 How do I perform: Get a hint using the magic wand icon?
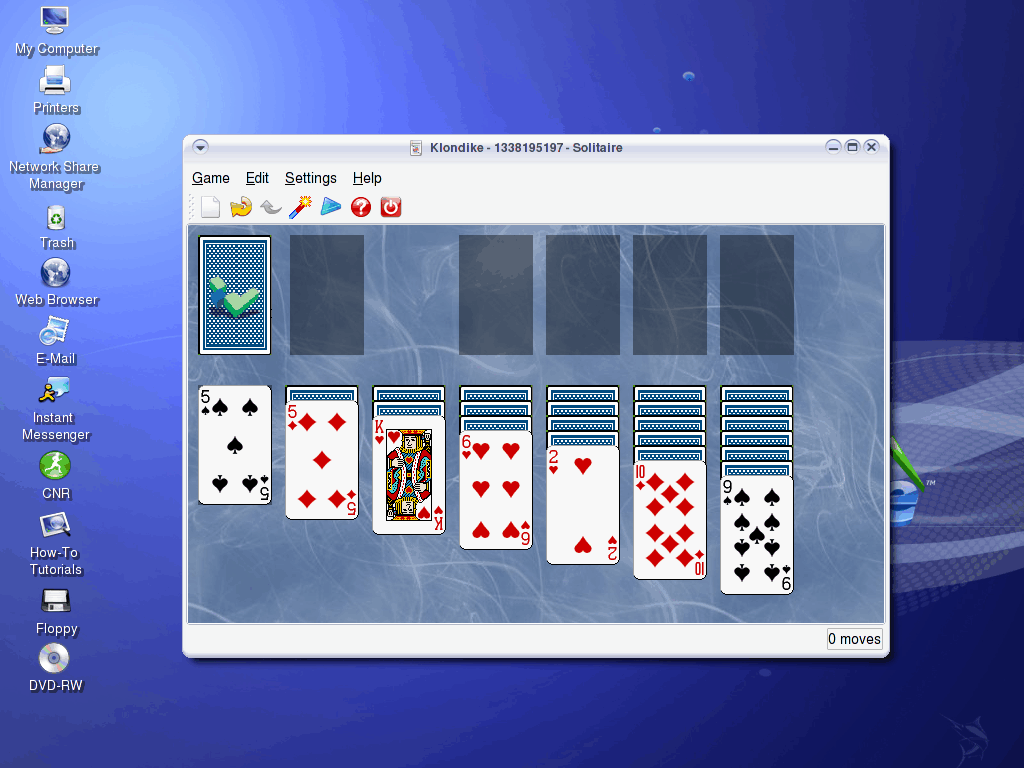click(300, 207)
